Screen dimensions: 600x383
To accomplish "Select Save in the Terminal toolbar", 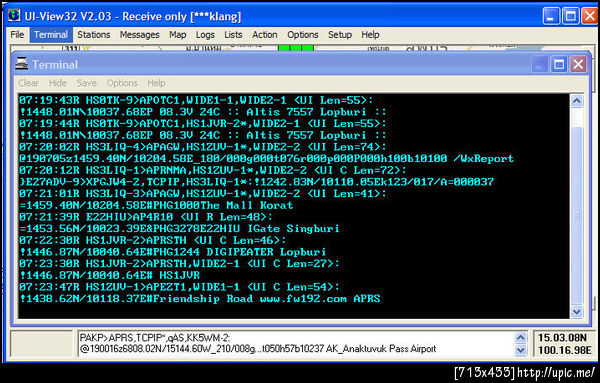I will 86,83.
